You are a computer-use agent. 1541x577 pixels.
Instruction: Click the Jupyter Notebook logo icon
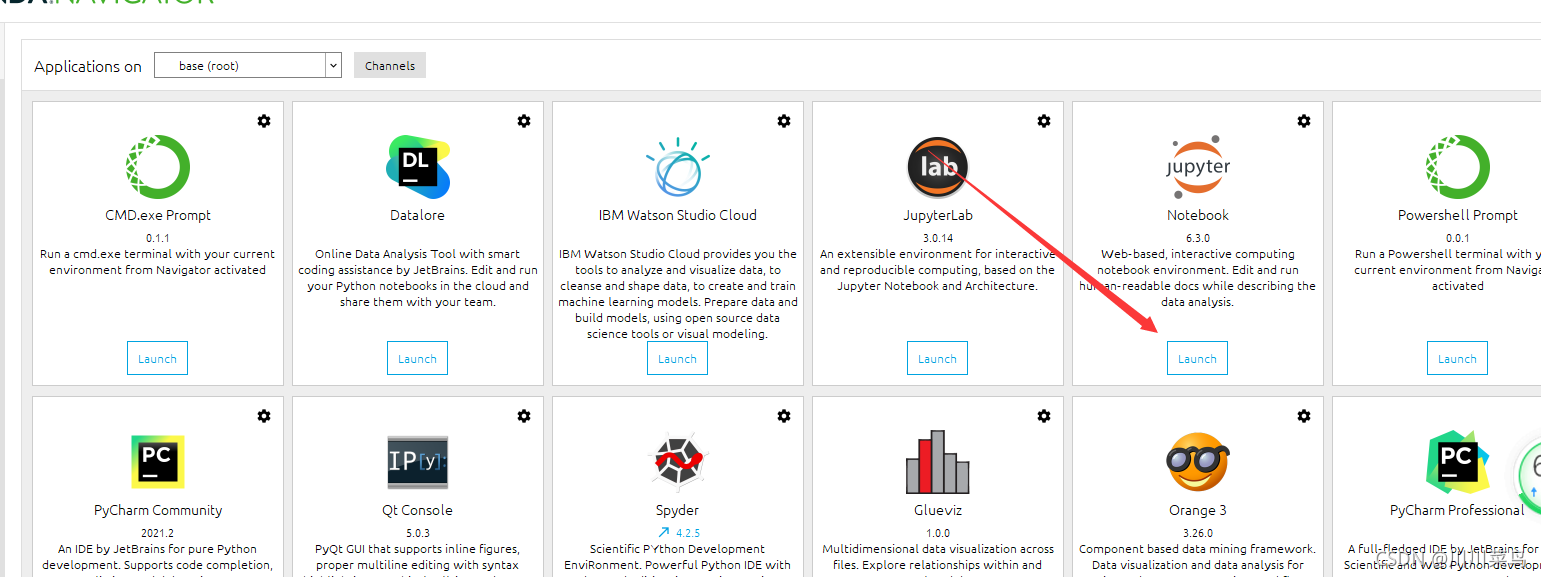(1198, 167)
